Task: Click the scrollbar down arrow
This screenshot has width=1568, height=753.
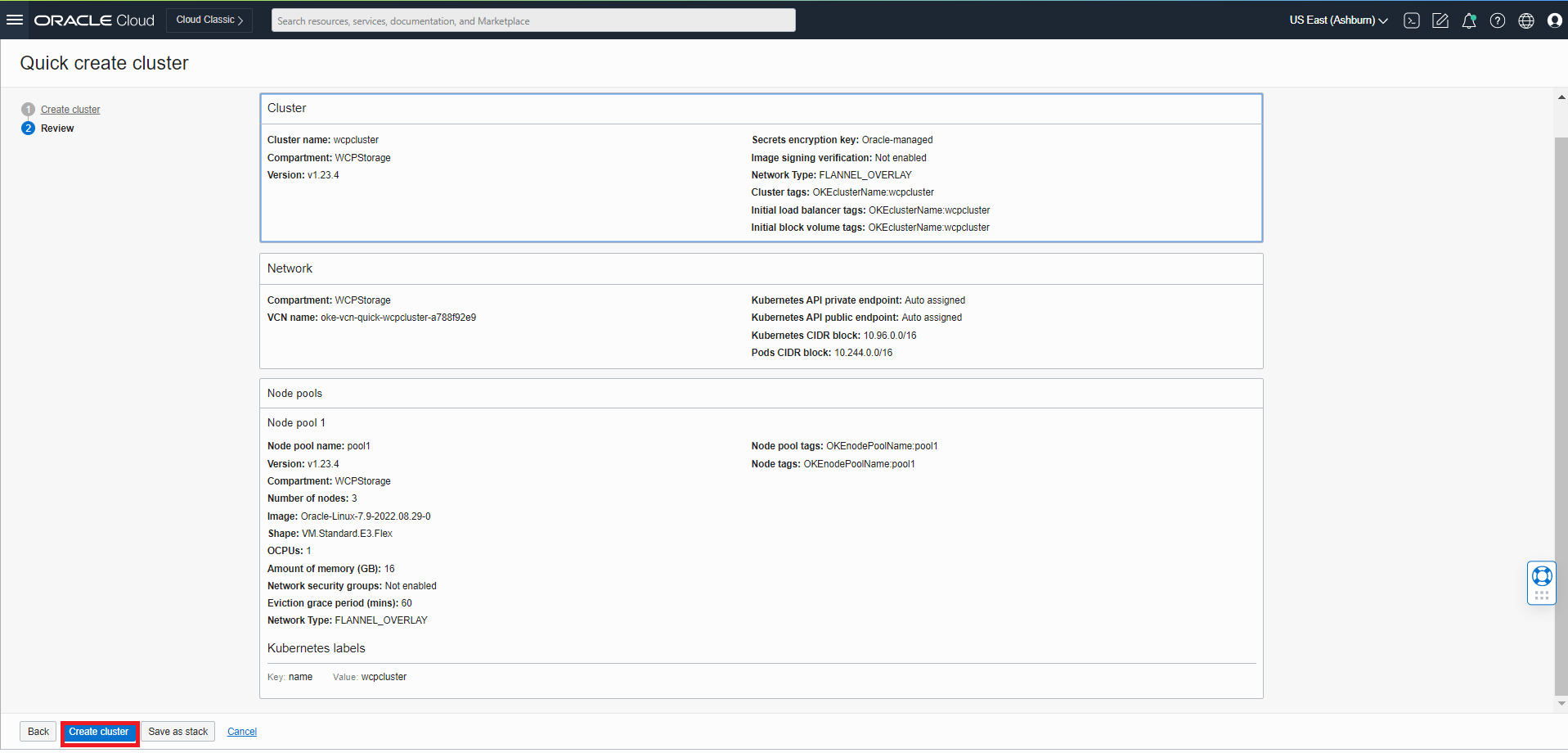Action: tap(1561, 703)
